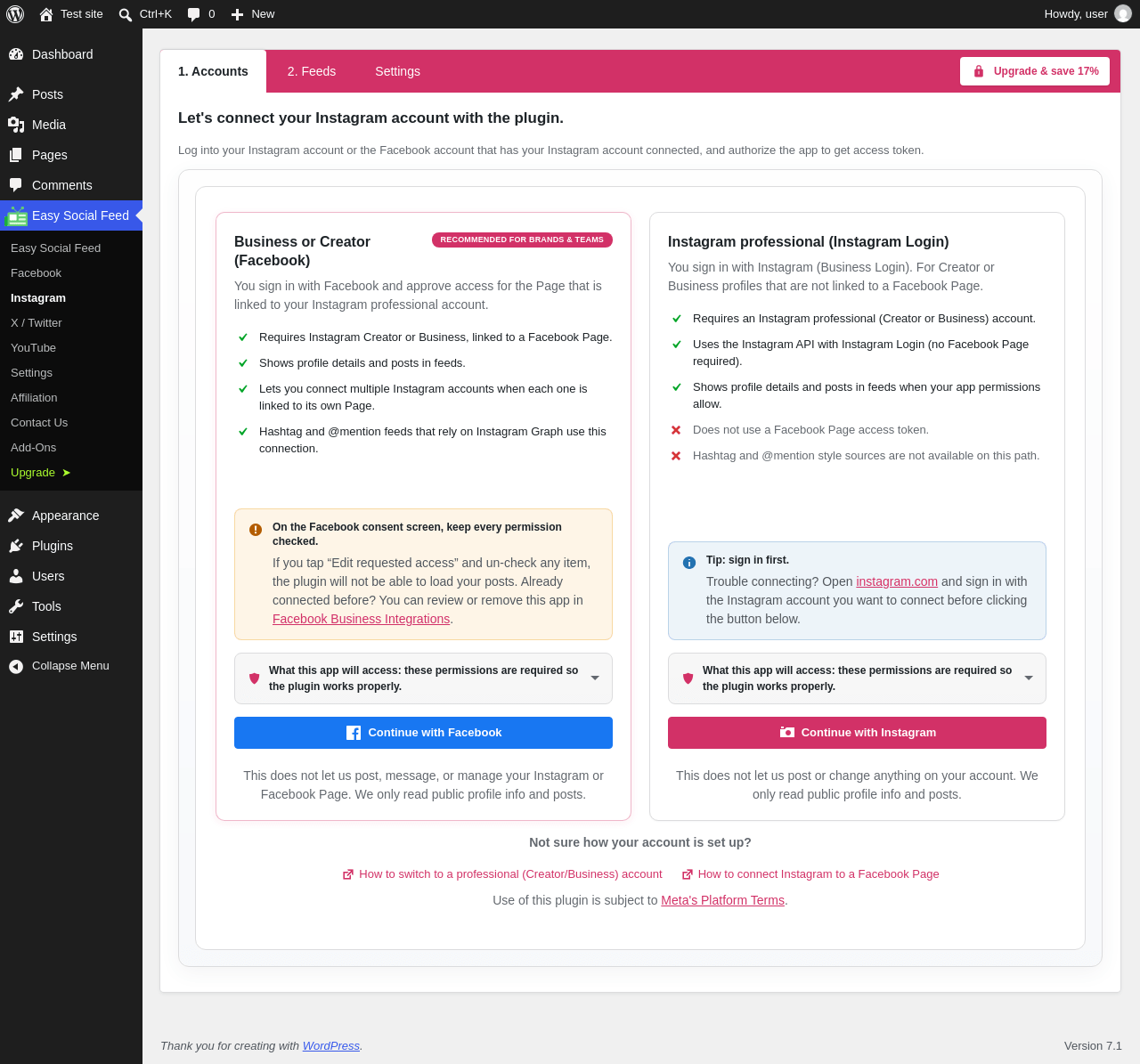Click the camera icon on Instagram button

787,732
